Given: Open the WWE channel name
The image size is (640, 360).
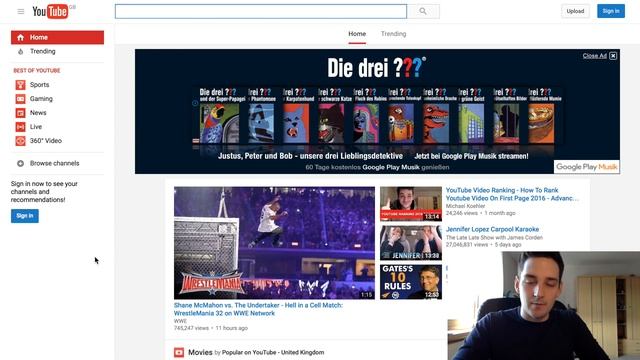Looking at the screenshot, I should tap(180, 321).
